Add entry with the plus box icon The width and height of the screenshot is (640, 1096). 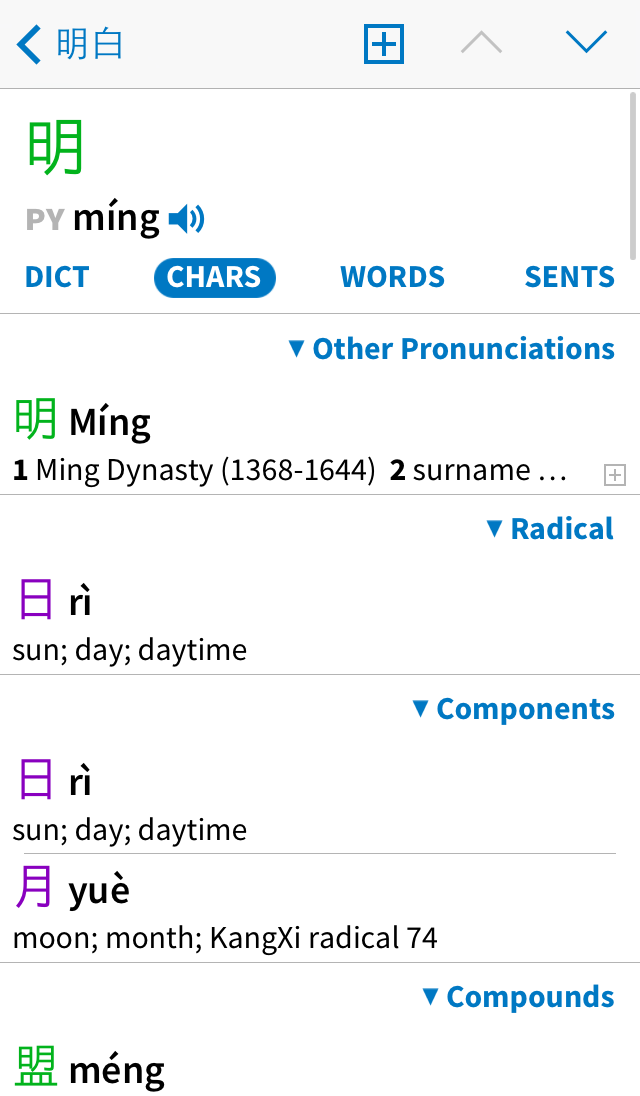tap(383, 44)
